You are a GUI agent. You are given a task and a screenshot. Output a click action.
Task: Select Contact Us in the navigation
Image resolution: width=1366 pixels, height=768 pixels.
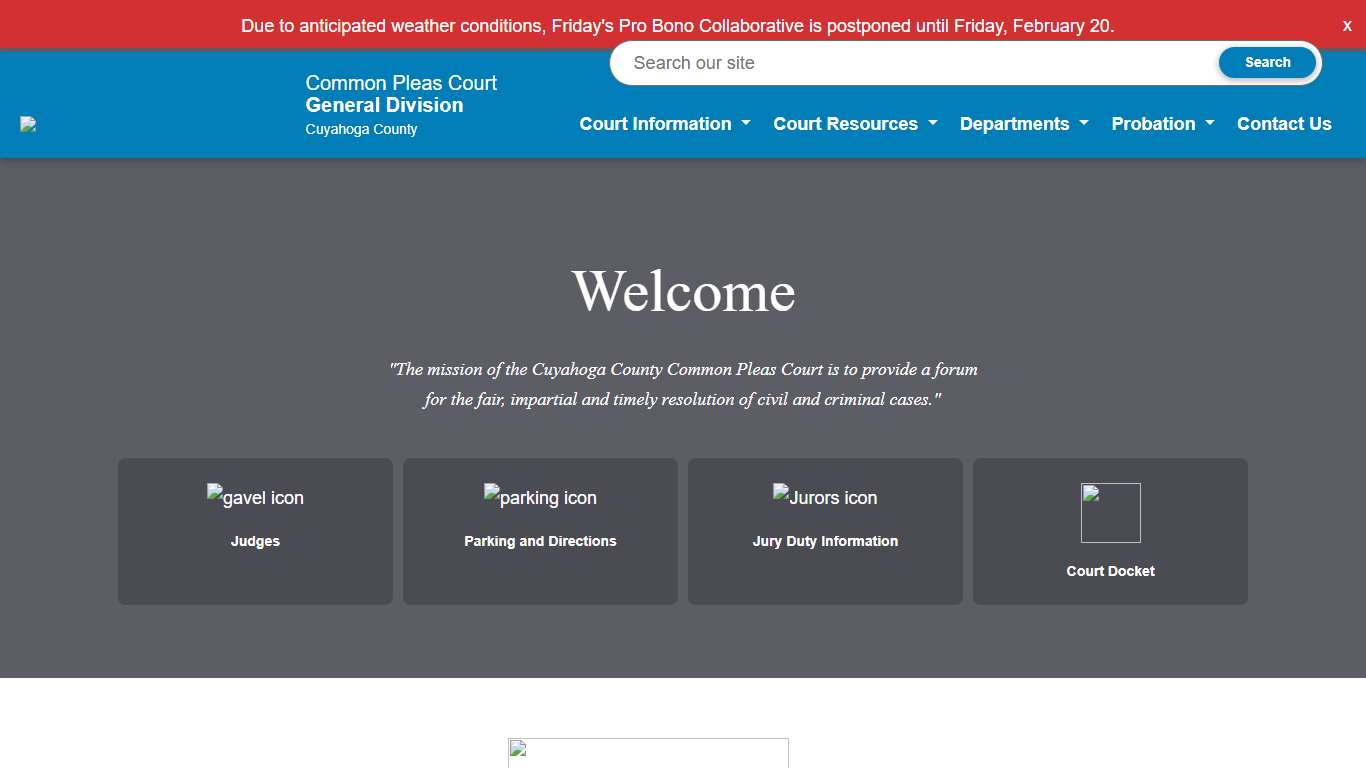[1284, 123]
